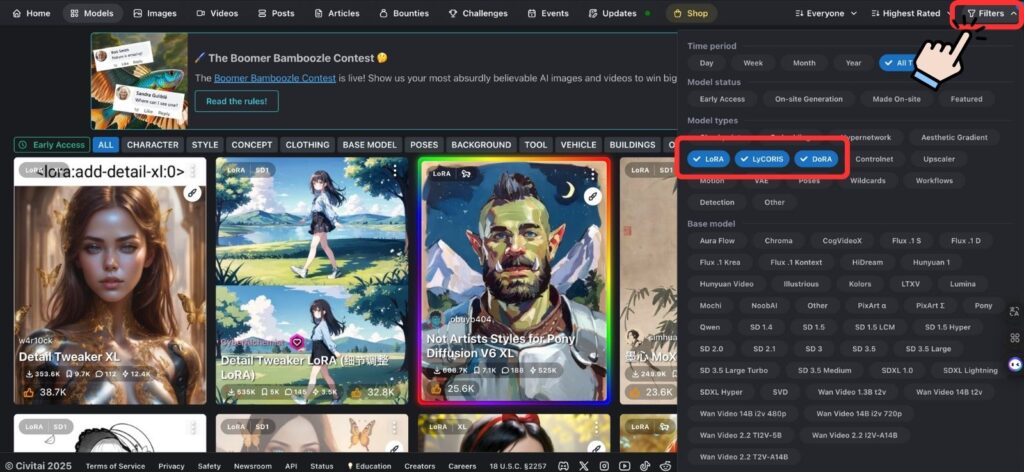Click the X (Twitter) footer icon
This screenshot has height=472, width=1024.
[584, 466]
